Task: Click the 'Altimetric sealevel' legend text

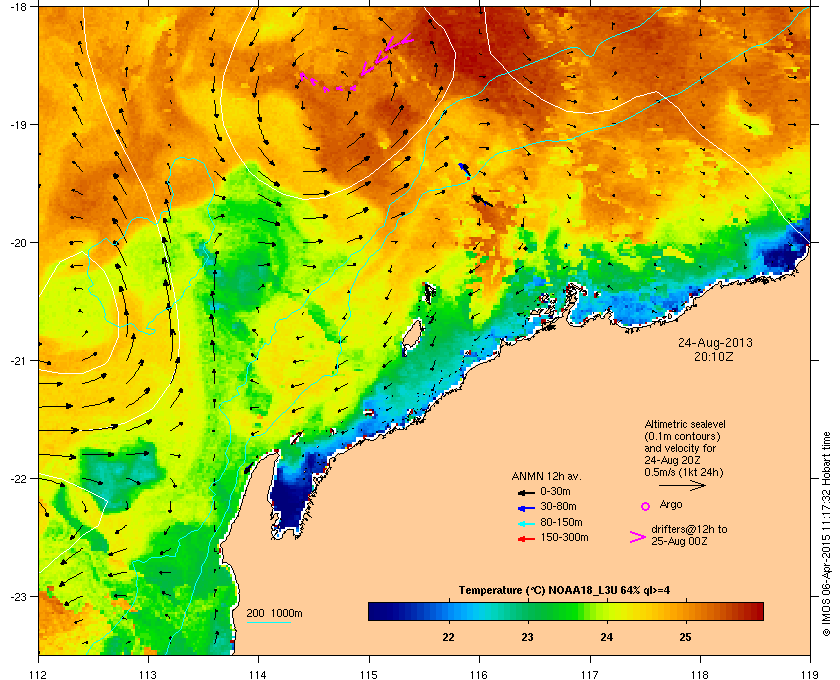Action: click(685, 424)
